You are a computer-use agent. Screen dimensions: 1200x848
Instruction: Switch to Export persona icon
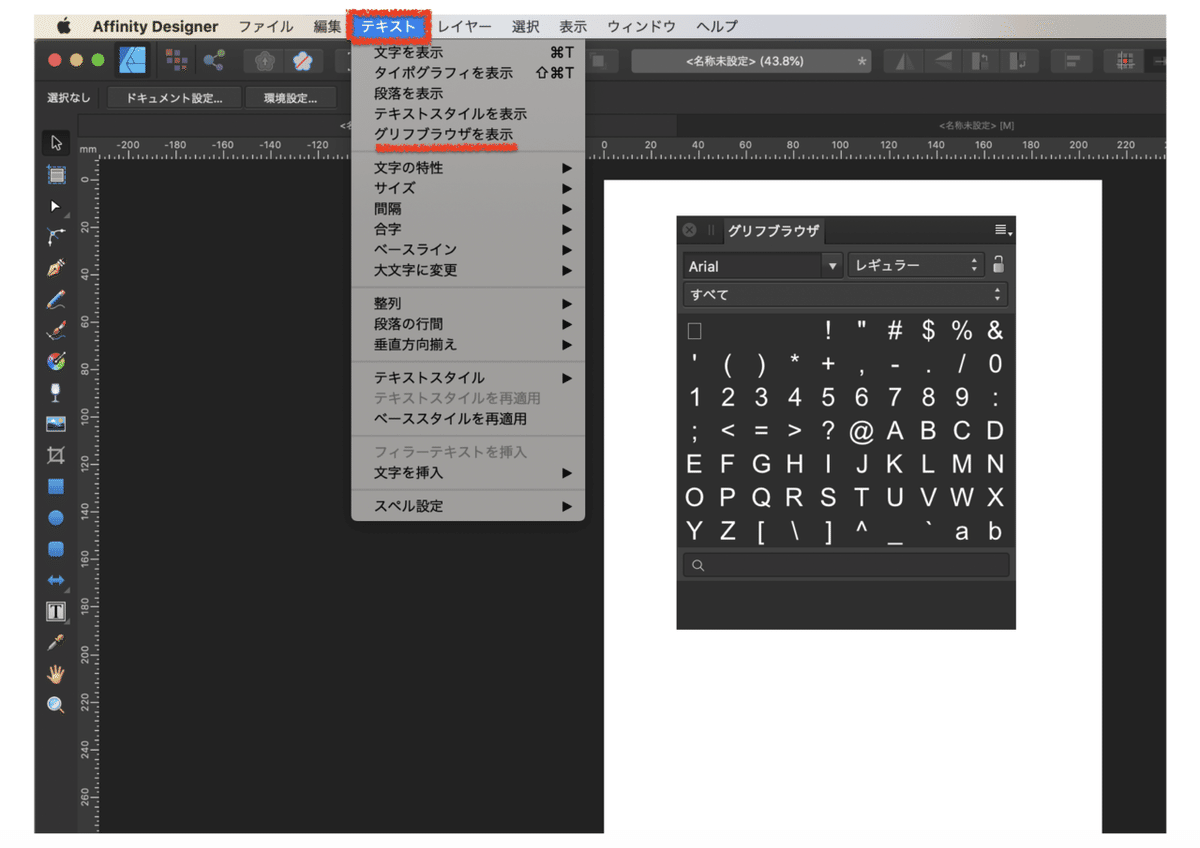[x=213, y=61]
